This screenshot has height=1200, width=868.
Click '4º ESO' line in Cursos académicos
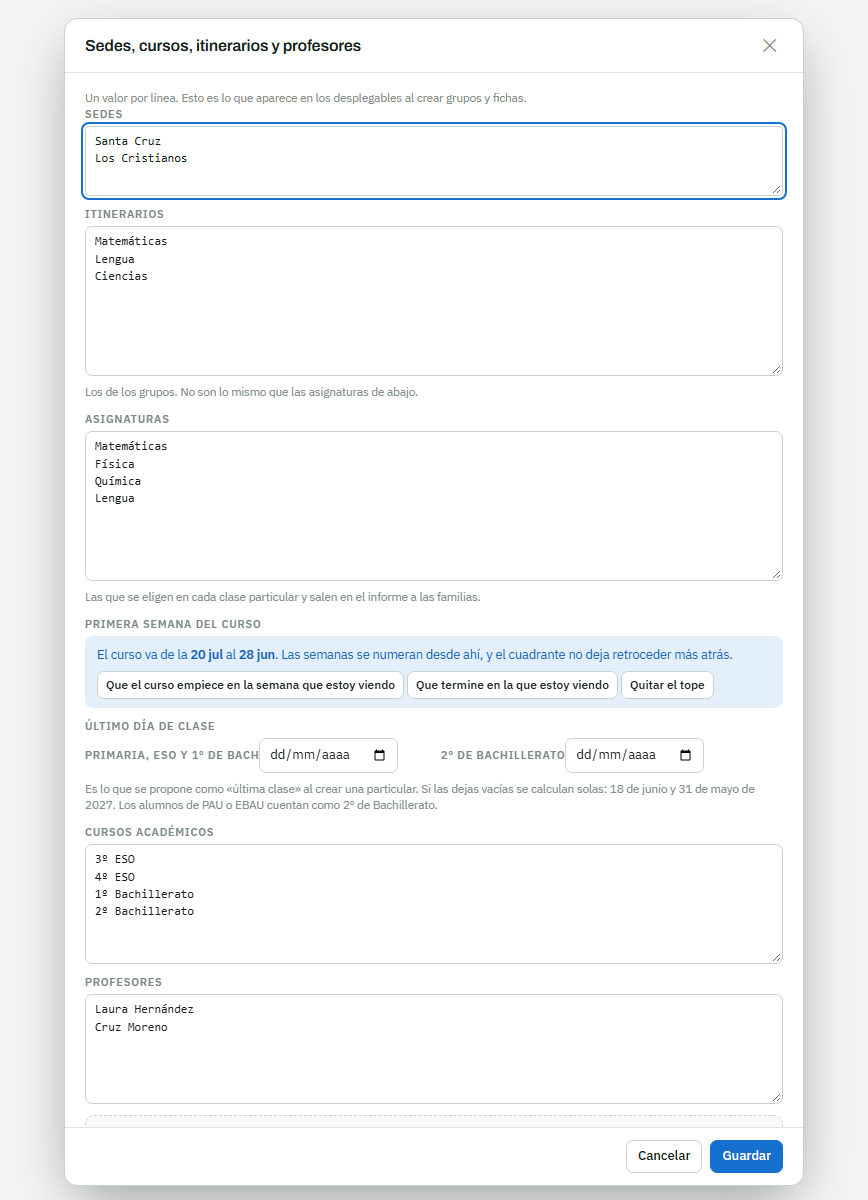tap(115, 877)
